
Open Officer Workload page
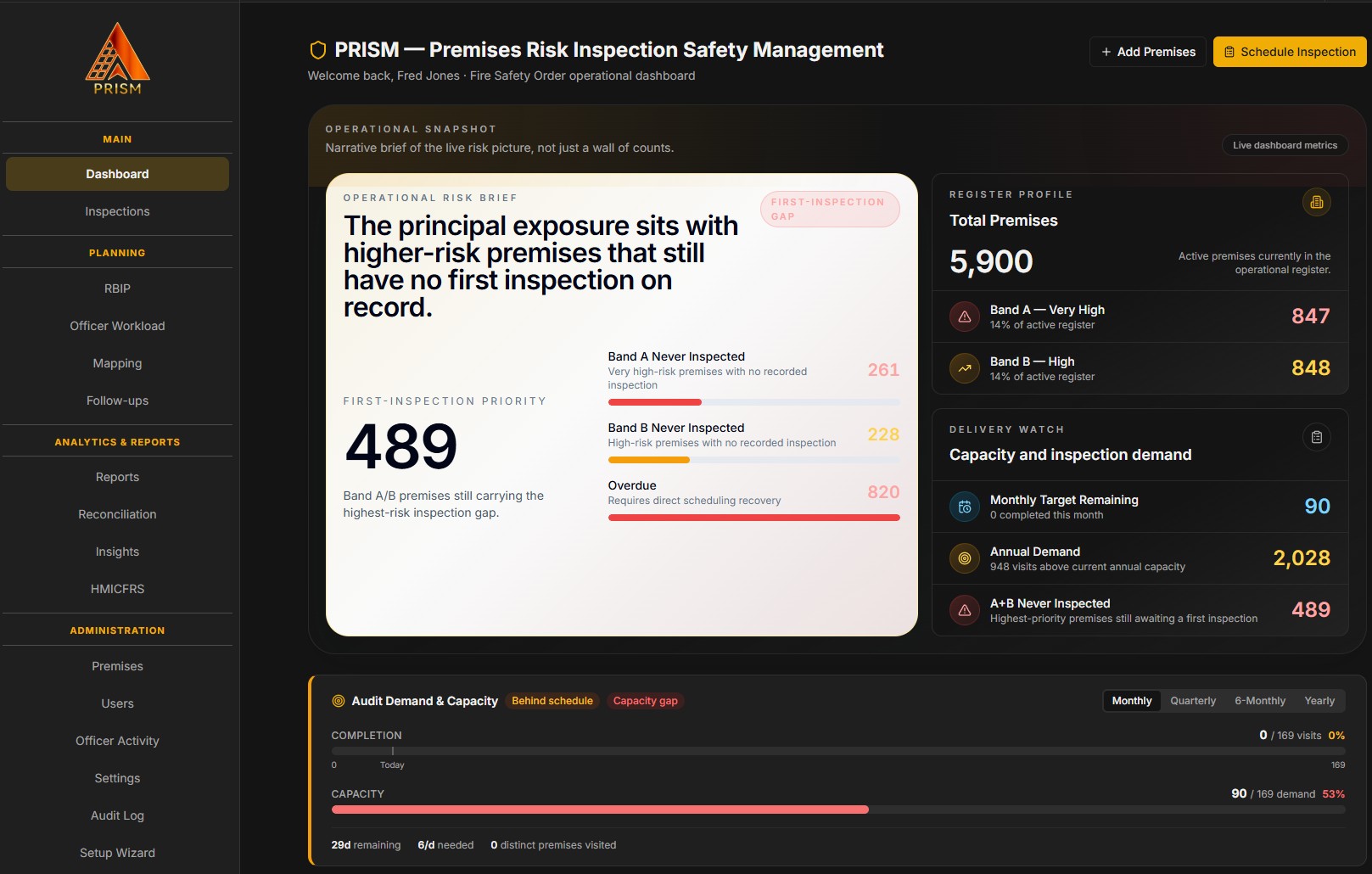tap(117, 326)
